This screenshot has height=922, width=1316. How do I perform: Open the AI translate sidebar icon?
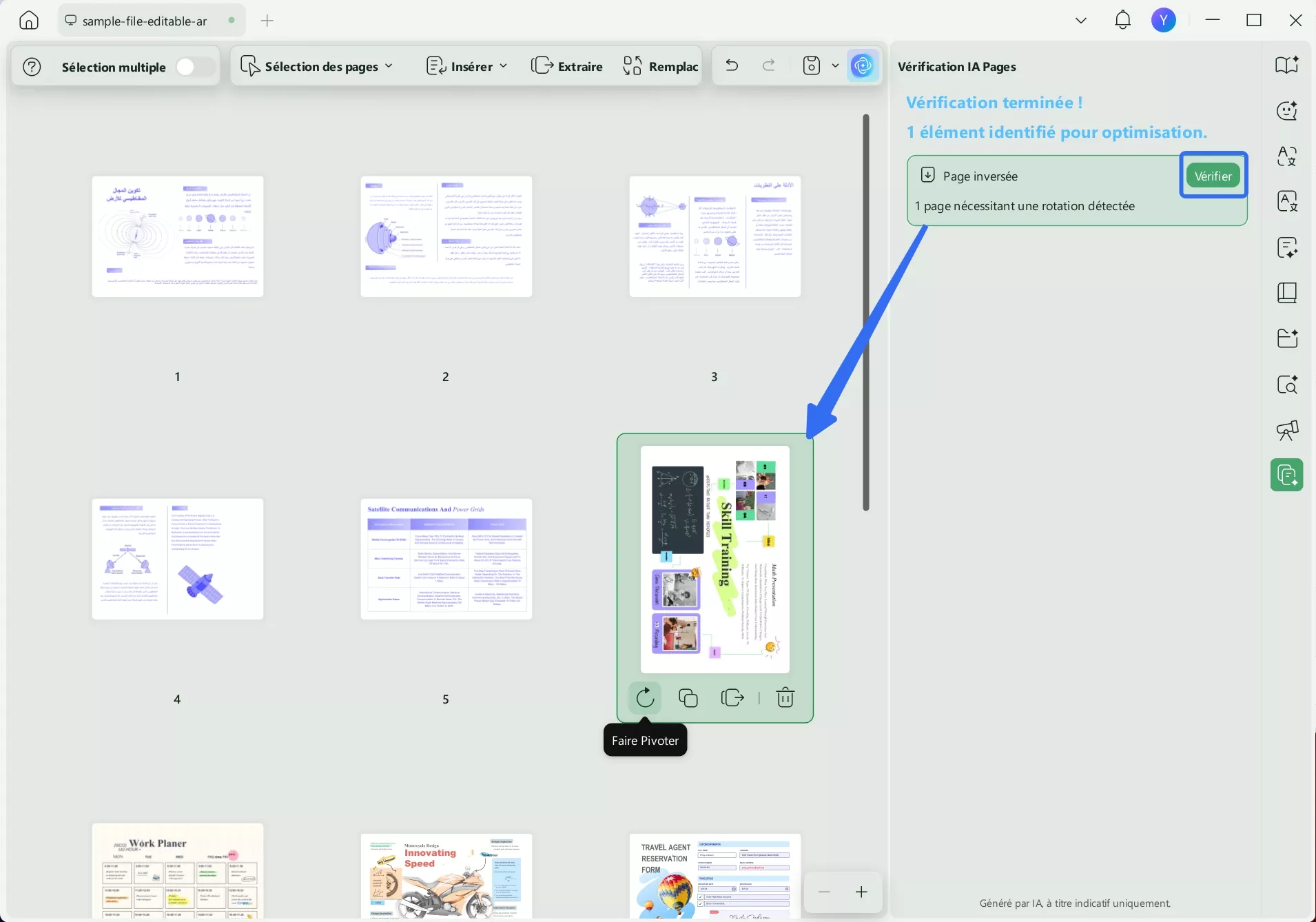(x=1287, y=156)
